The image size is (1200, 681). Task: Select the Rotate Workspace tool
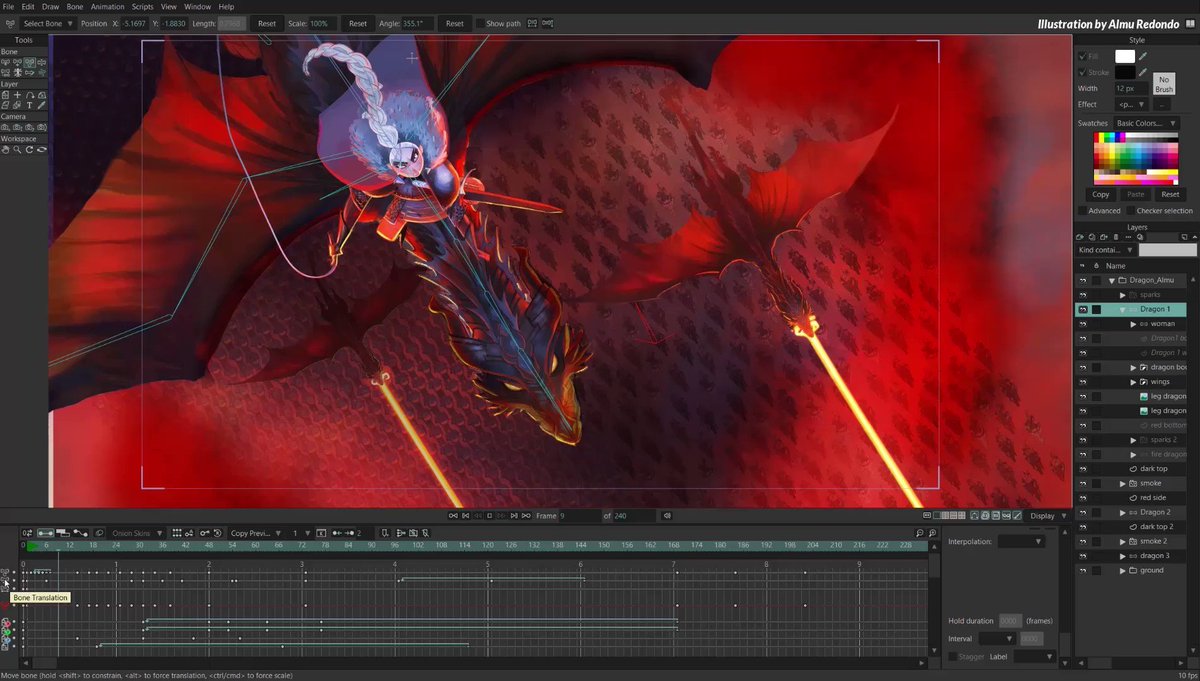(x=29, y=150)
